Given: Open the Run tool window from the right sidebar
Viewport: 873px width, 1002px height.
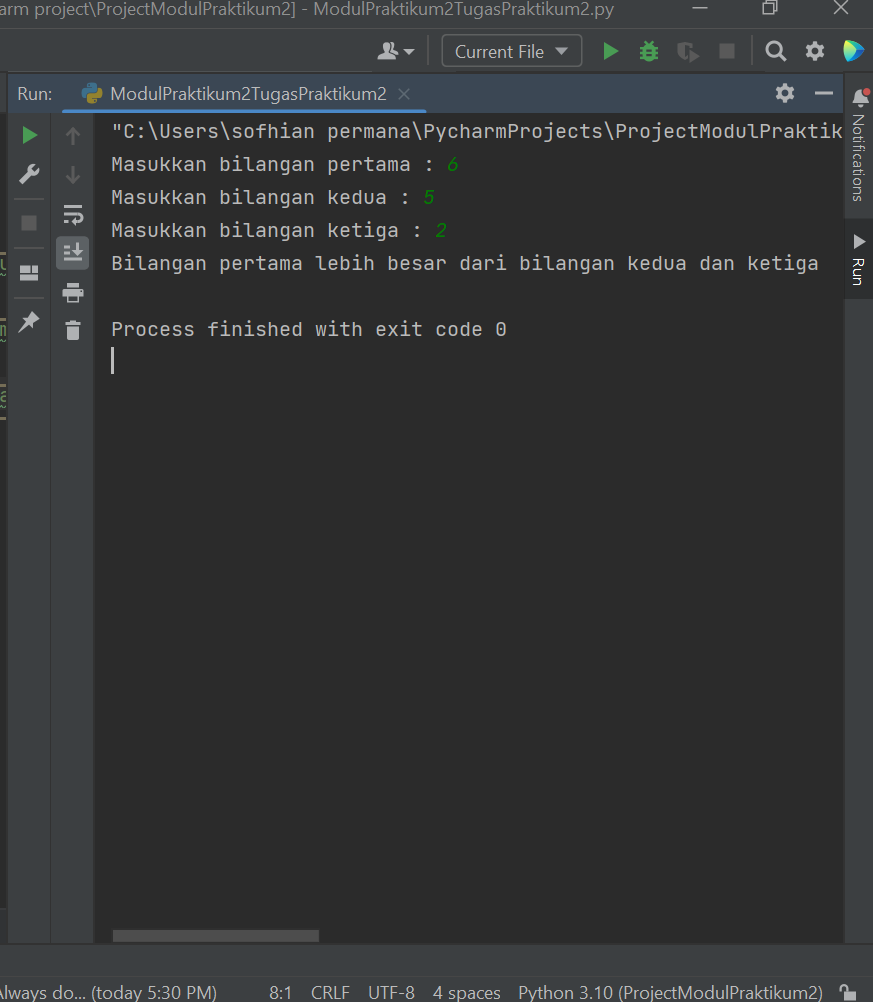Looking at the screenshot, I should point(858,253).
